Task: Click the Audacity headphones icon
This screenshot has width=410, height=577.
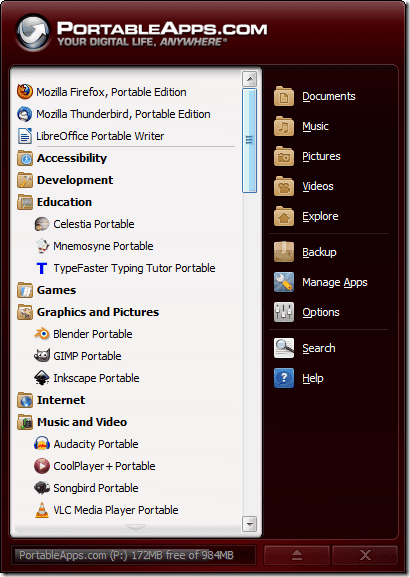Action: click(42, 443)
